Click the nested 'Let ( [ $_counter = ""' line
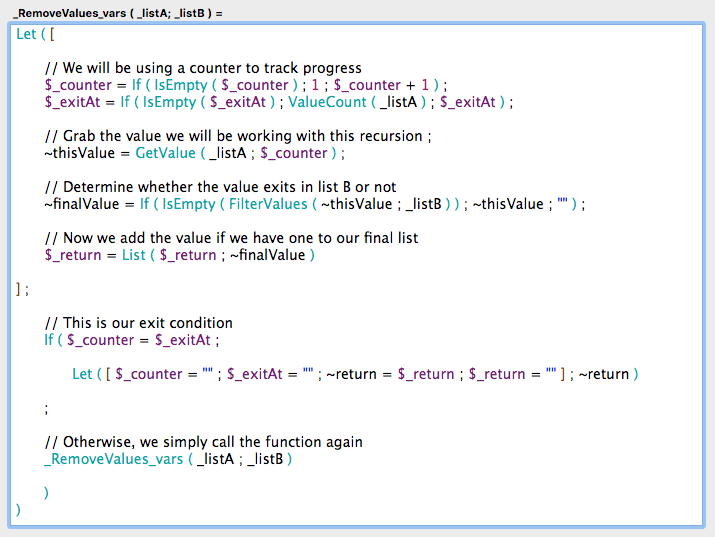 [355, 374]
